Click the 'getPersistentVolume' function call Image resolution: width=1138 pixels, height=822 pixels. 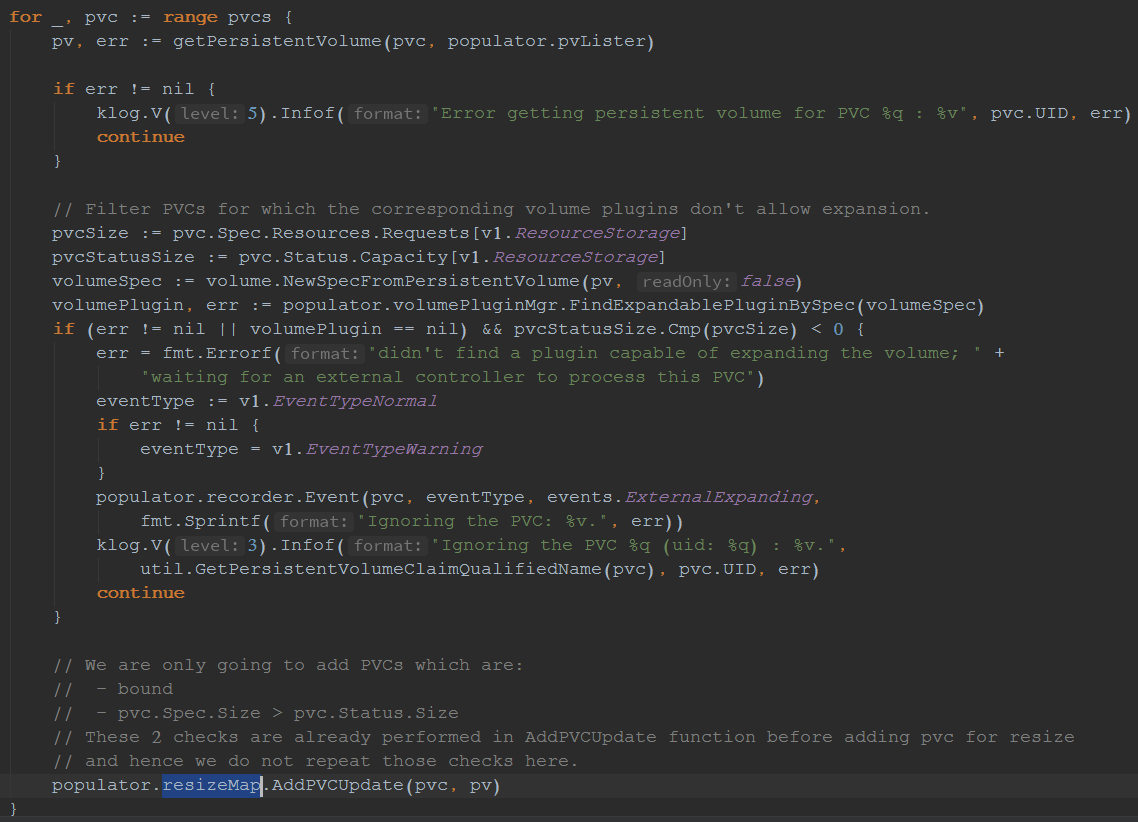pyautogui.click(x=277, y=41)
